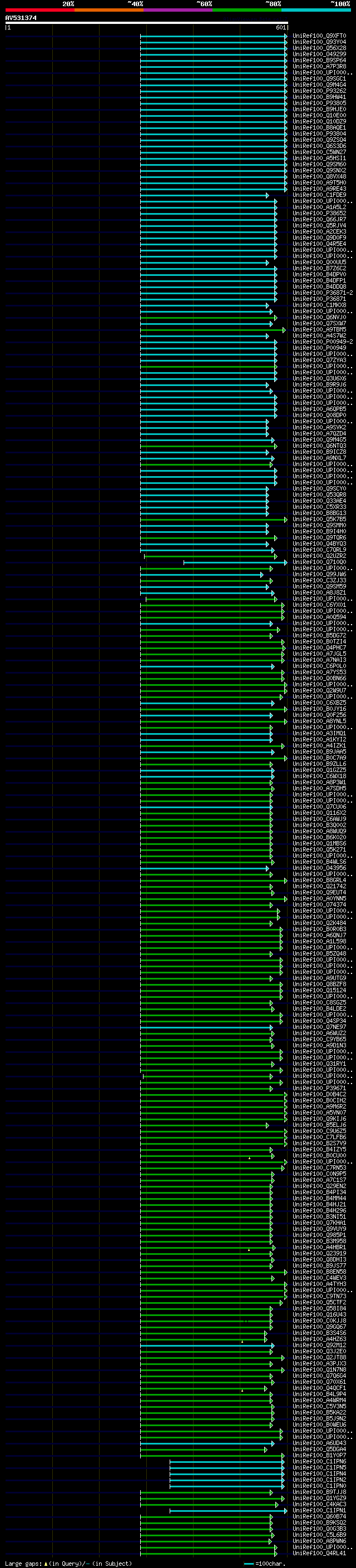Select hit label UniRef100_B9KSQ2
This screenshot has height=1568, width=356.
tap(319, 1523)
